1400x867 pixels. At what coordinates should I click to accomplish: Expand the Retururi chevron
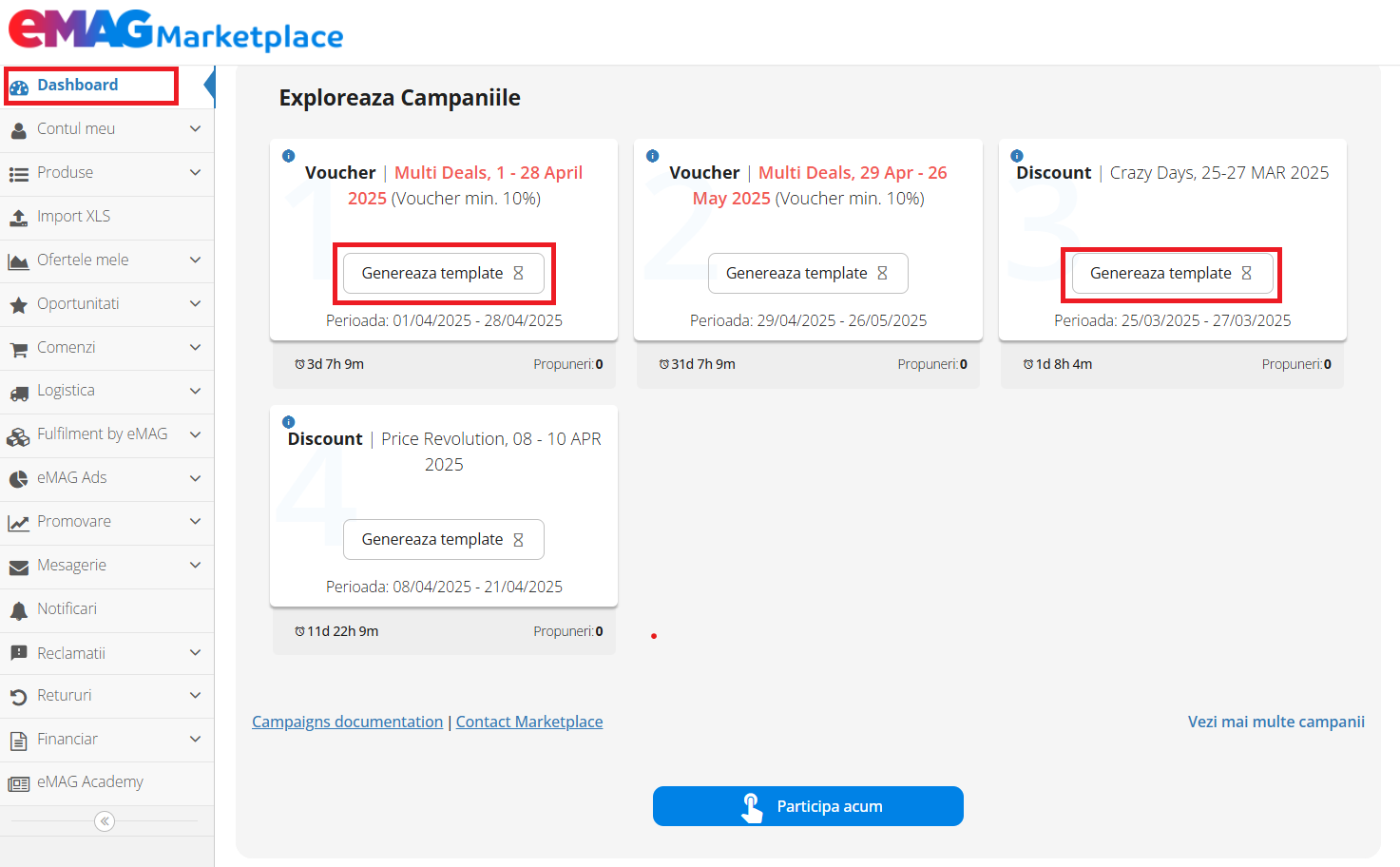[195, 695]
